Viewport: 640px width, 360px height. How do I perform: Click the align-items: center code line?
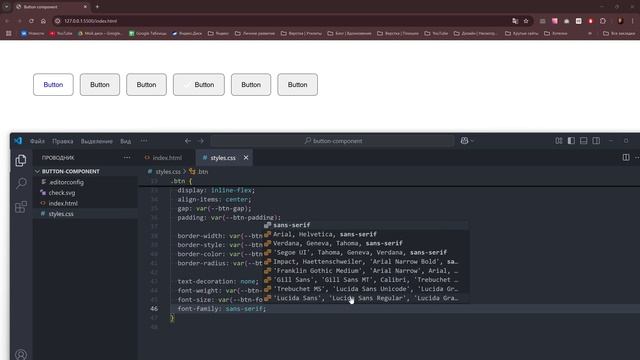215,200
